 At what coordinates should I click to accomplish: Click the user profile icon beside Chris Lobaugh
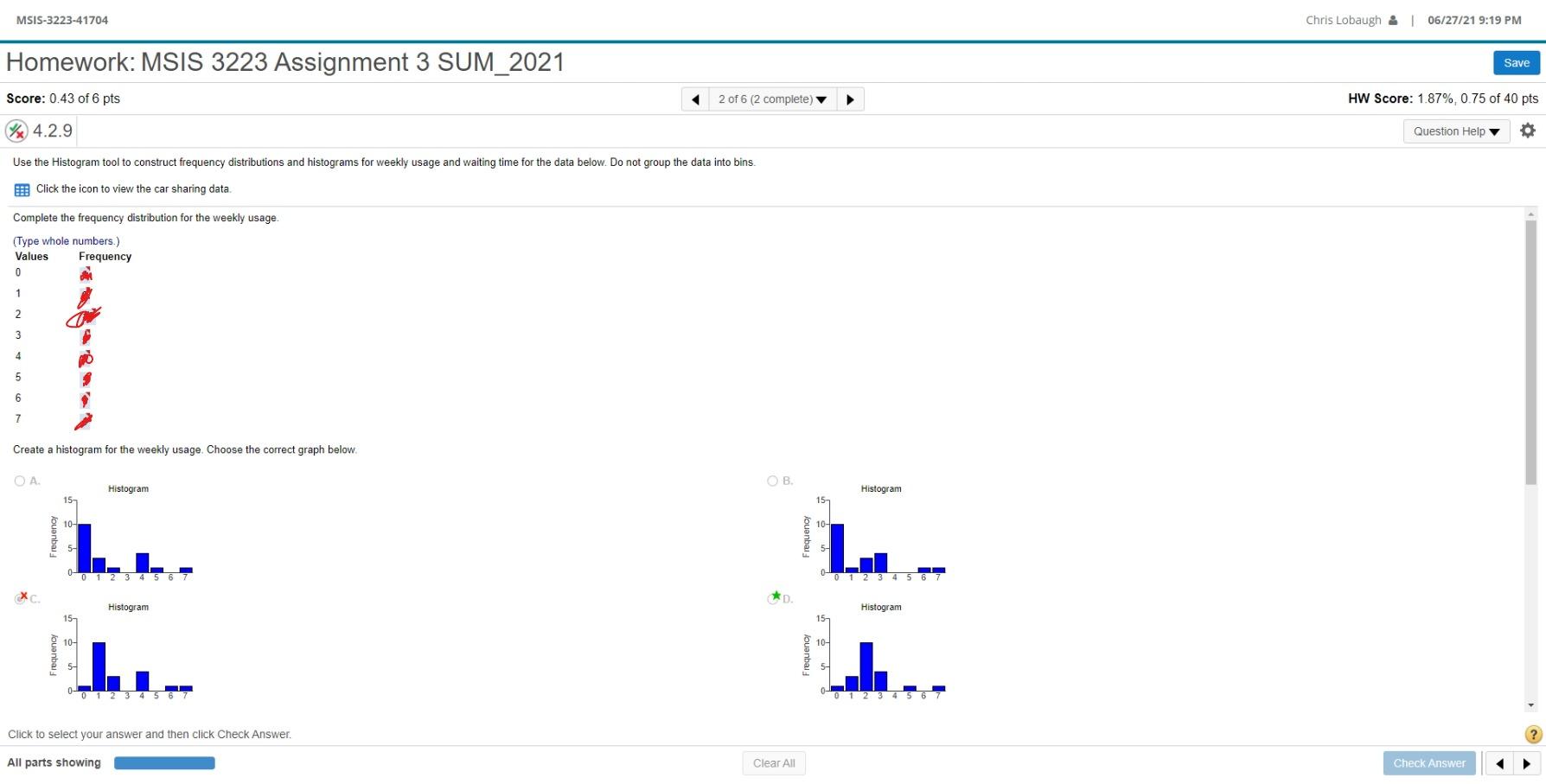coord(1392,19)
